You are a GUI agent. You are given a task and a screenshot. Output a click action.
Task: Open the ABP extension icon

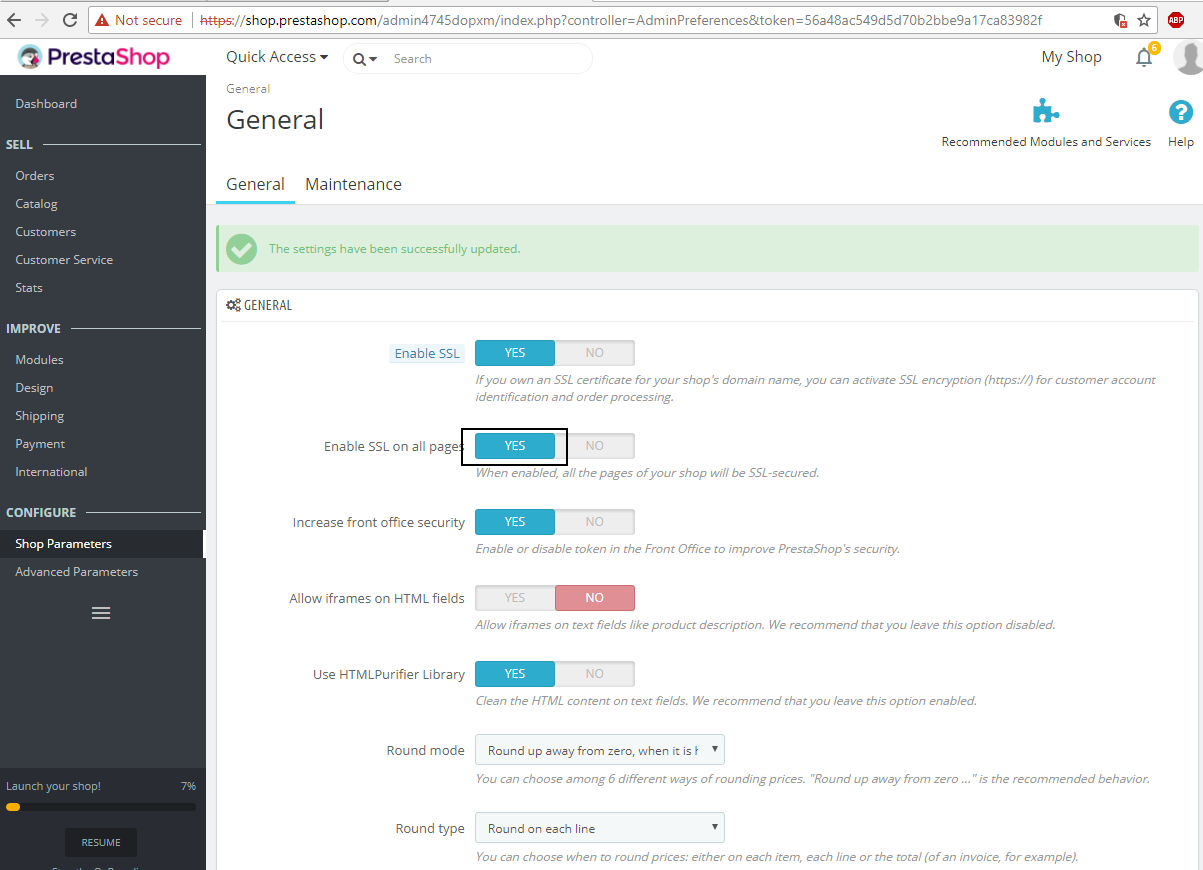(x=1176, y=20)
